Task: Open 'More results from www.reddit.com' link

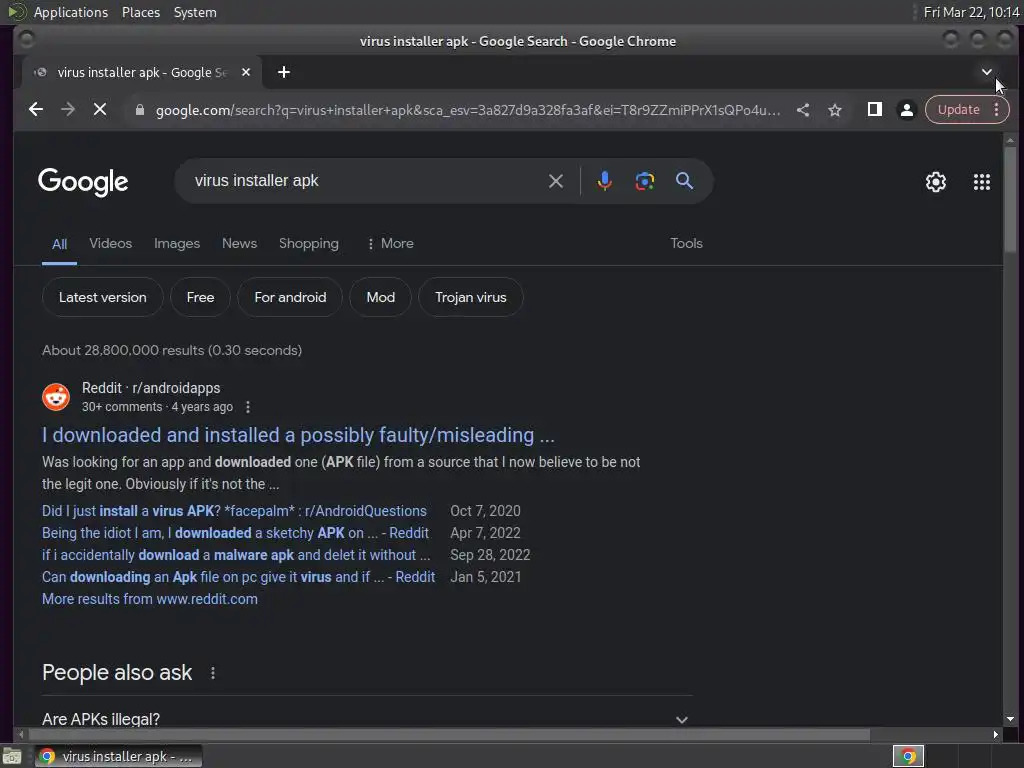Action: point(150,600)
